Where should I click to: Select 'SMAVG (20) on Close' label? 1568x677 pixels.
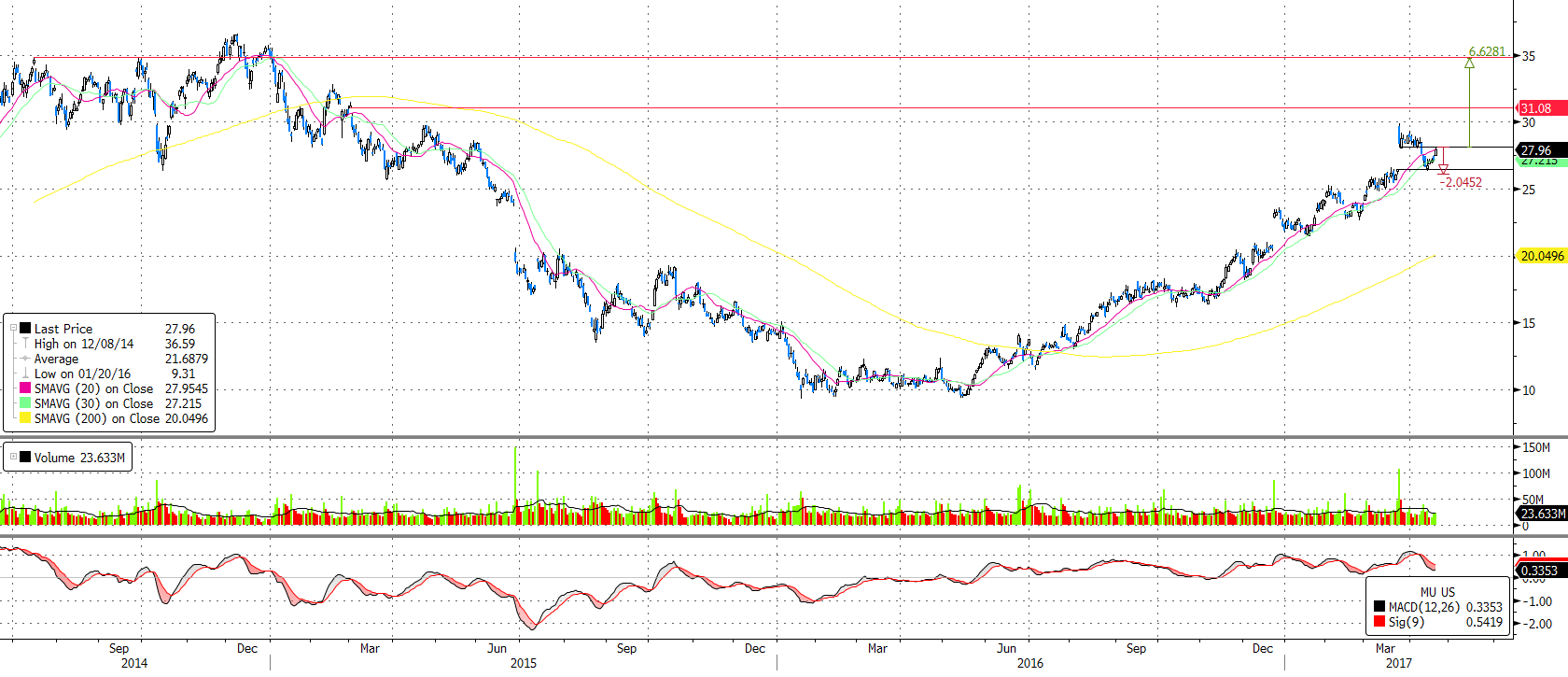pos(94,388)
